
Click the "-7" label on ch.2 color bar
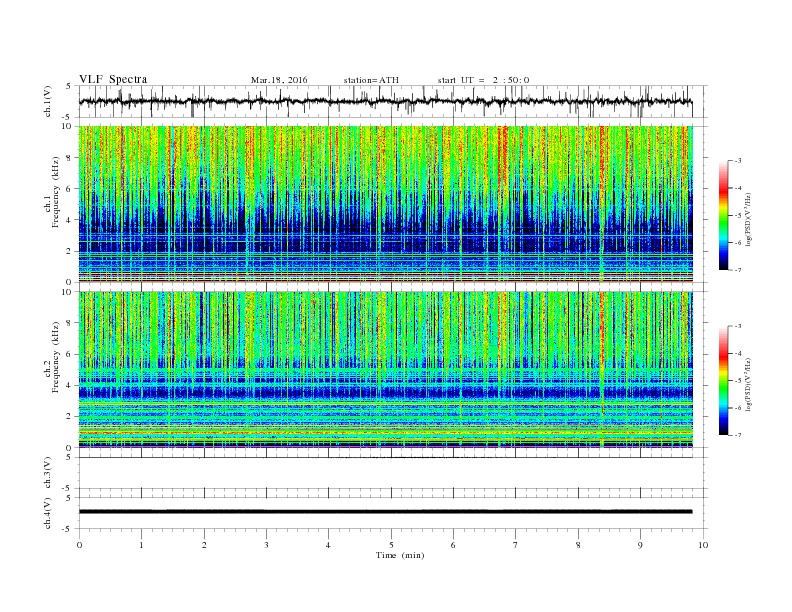[738, 435]
